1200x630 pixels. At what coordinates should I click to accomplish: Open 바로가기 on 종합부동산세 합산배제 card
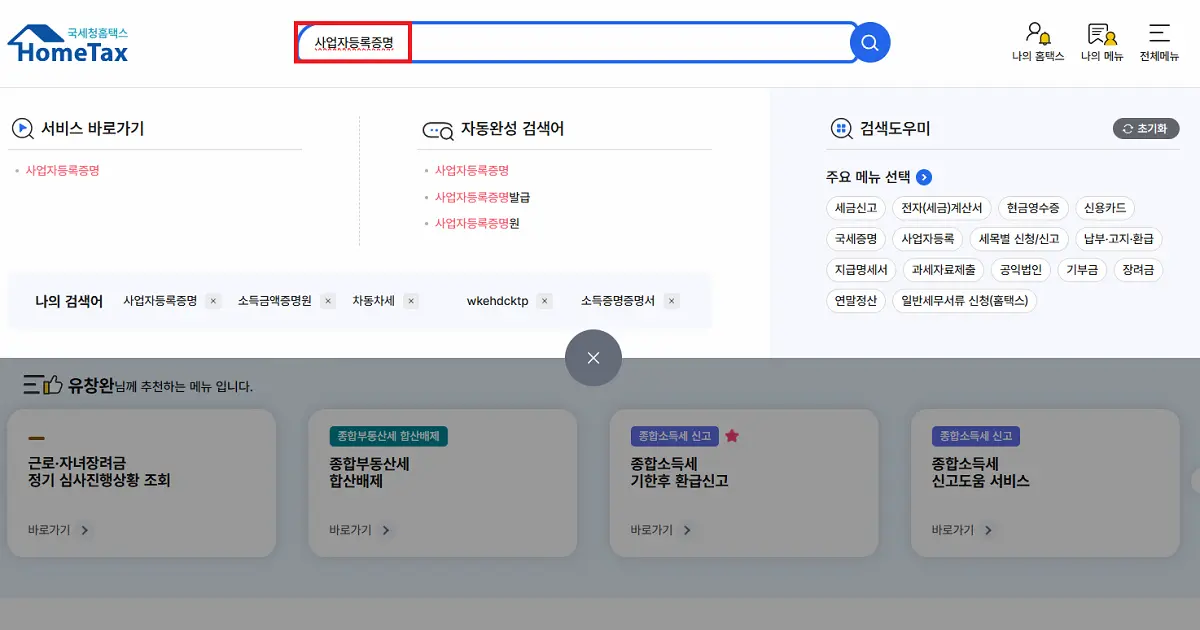[360, 530]
